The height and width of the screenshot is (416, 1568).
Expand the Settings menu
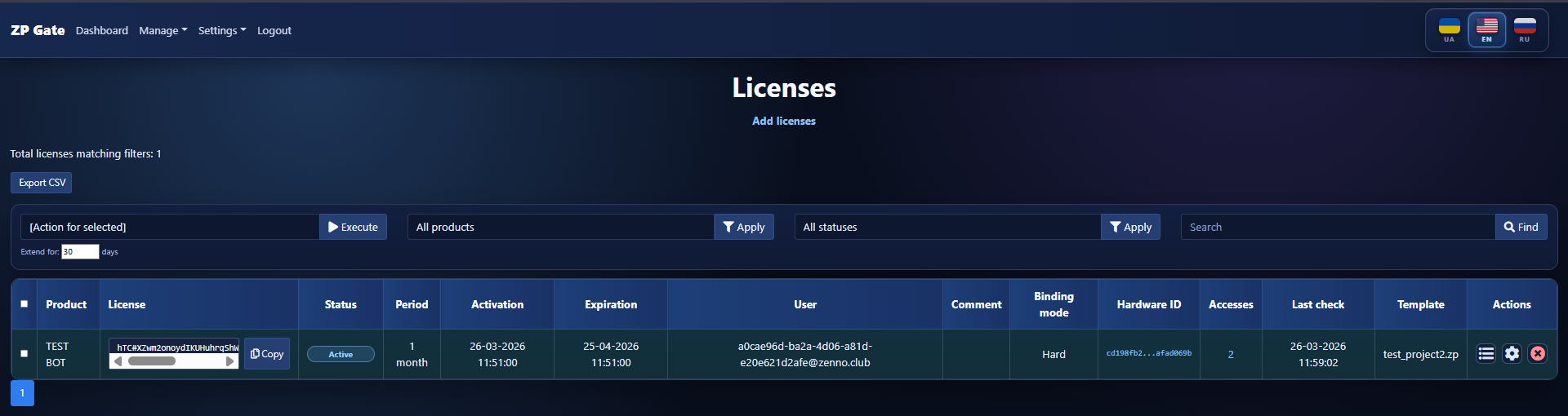(x=221, y=30)
